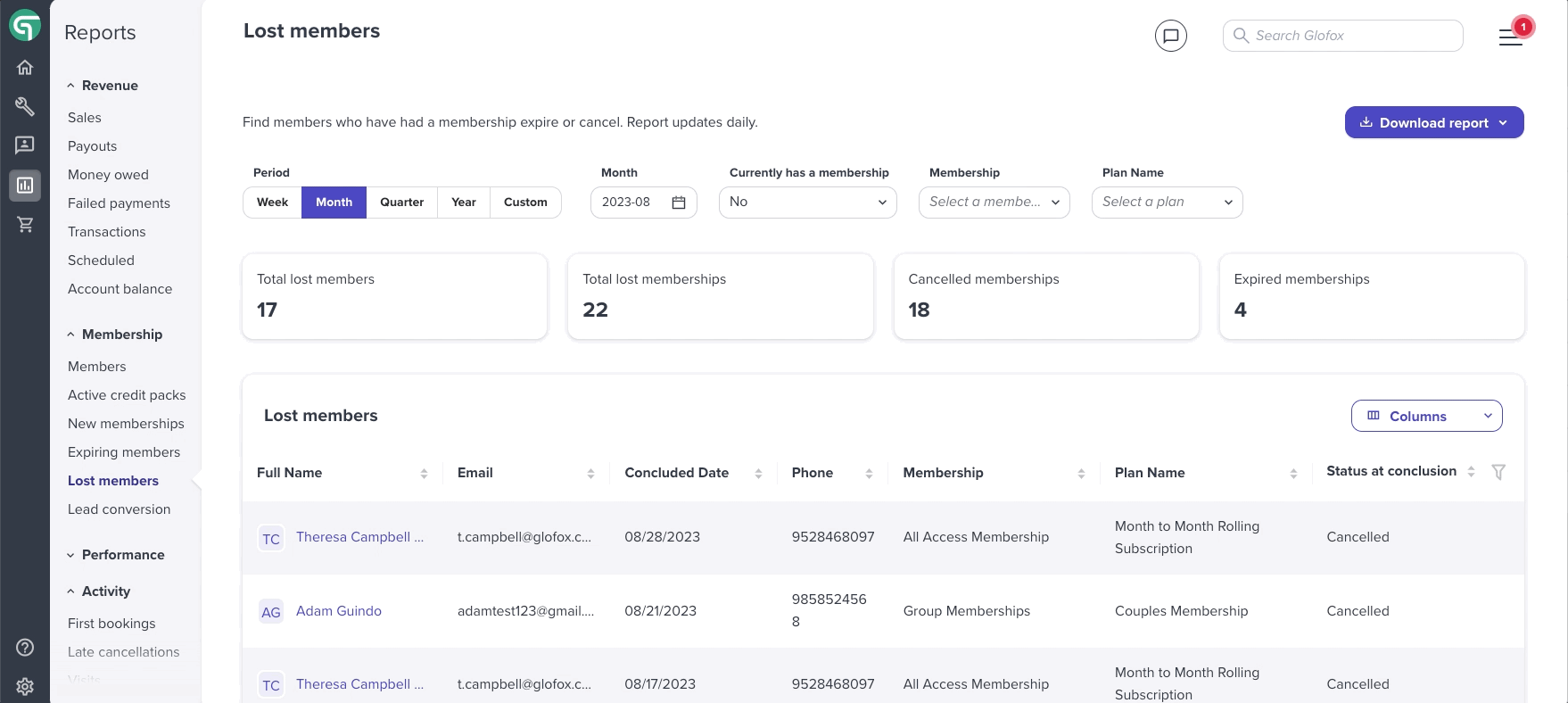
Task: Open the Currently has a membership dropdown
Action: (x=808, y=203)
